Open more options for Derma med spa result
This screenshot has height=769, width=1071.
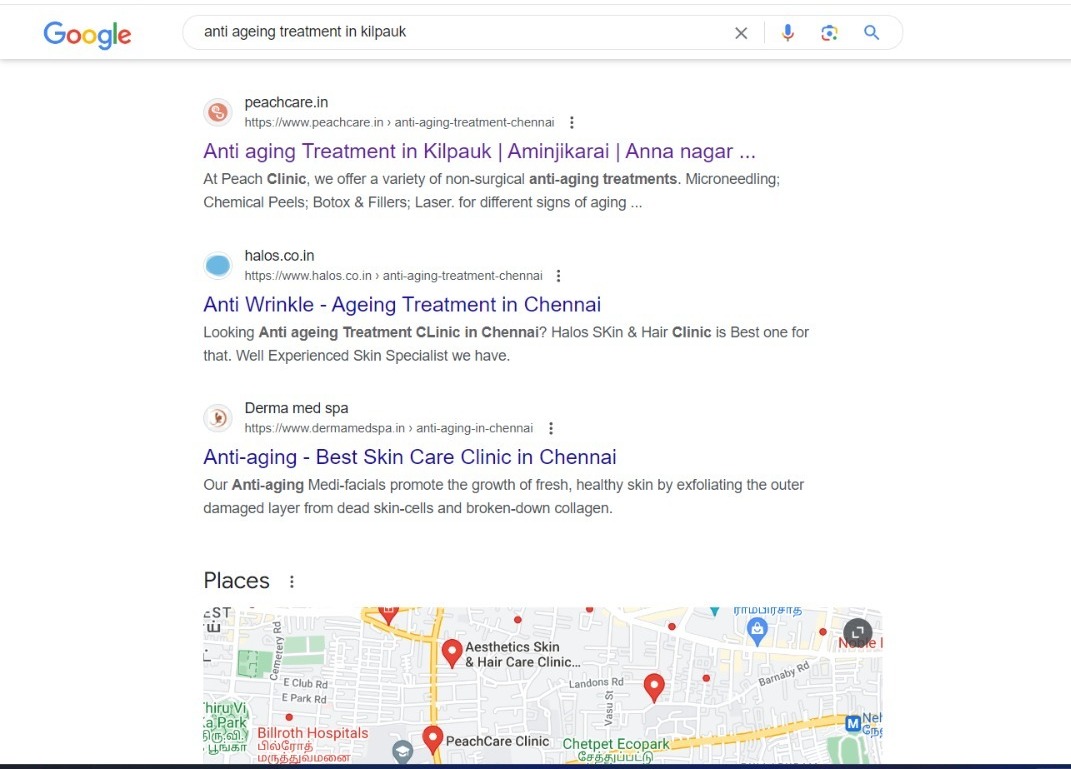coord(551,428)
